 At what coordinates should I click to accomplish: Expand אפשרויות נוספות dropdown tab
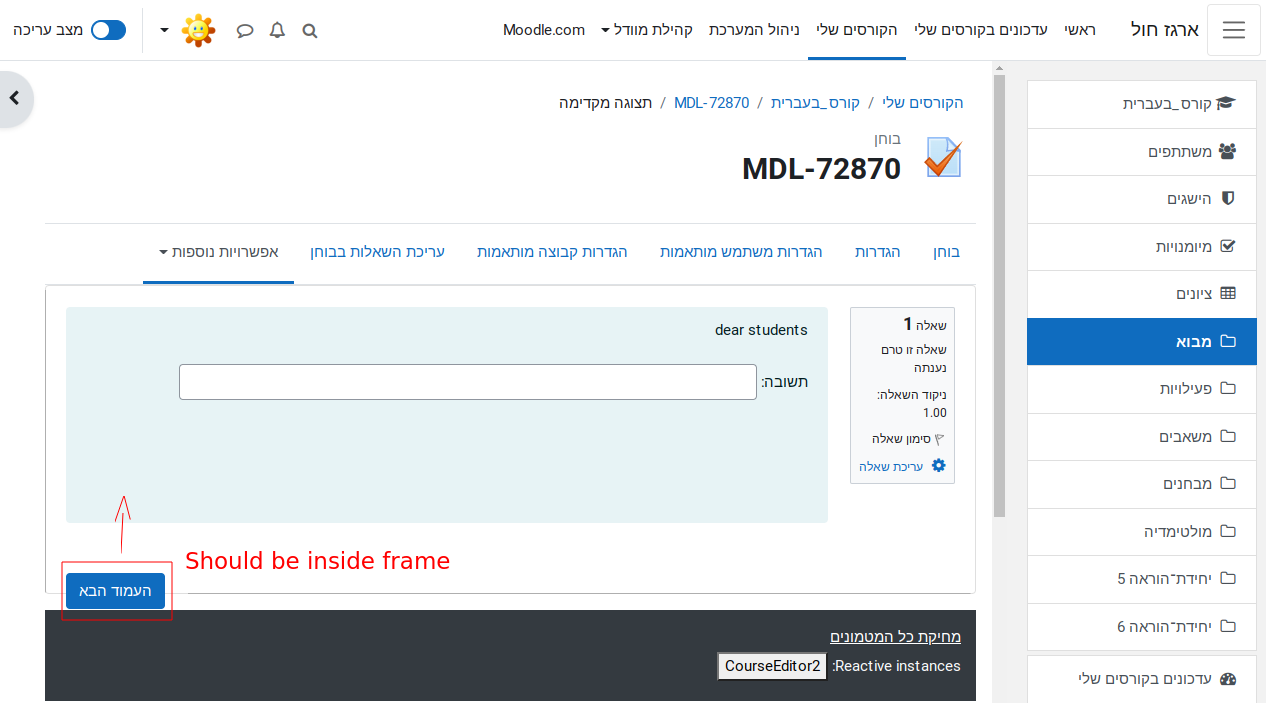pyautogui.click(x=218, y=252)
